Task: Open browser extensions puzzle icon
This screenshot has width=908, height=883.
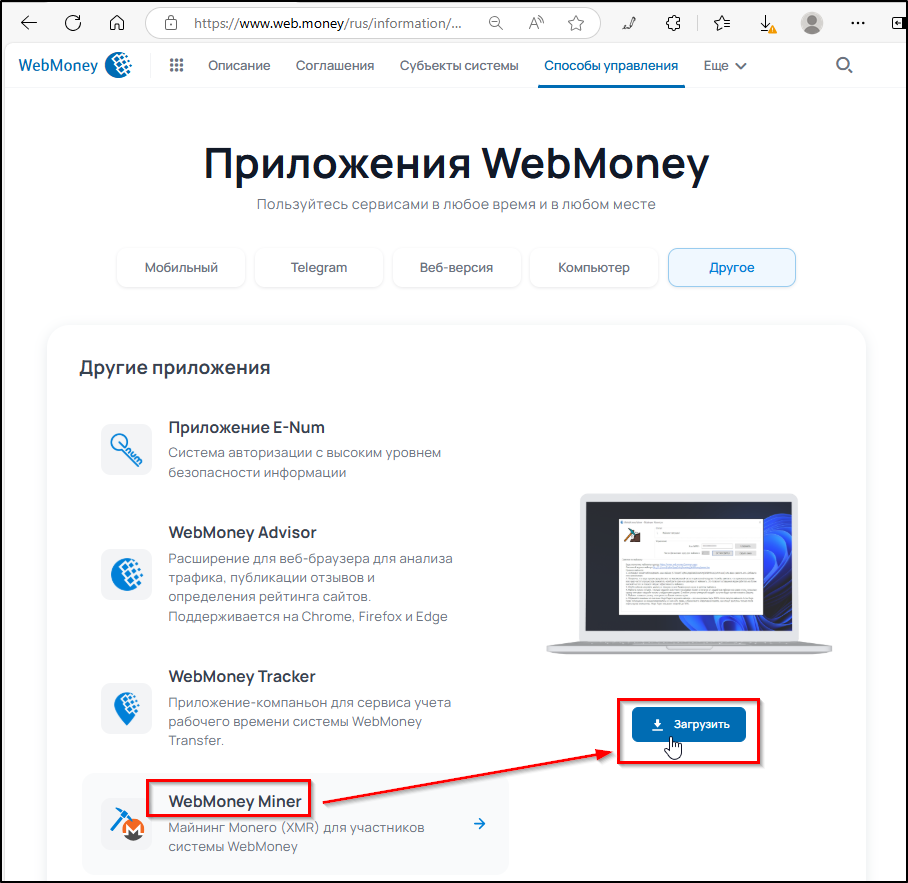Action: coord(673,23)
